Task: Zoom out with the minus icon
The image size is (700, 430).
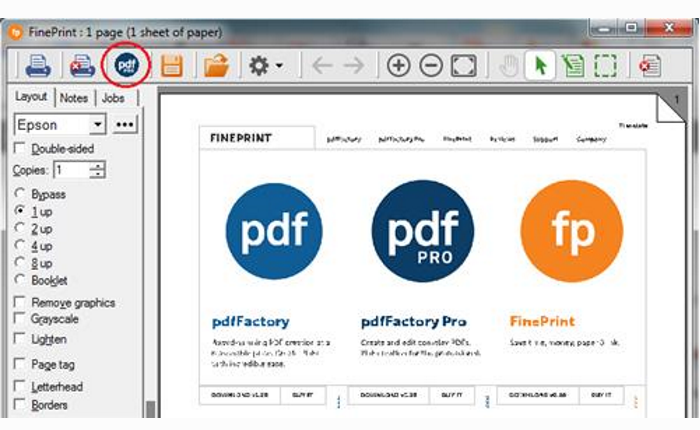Action: (431, 66)
